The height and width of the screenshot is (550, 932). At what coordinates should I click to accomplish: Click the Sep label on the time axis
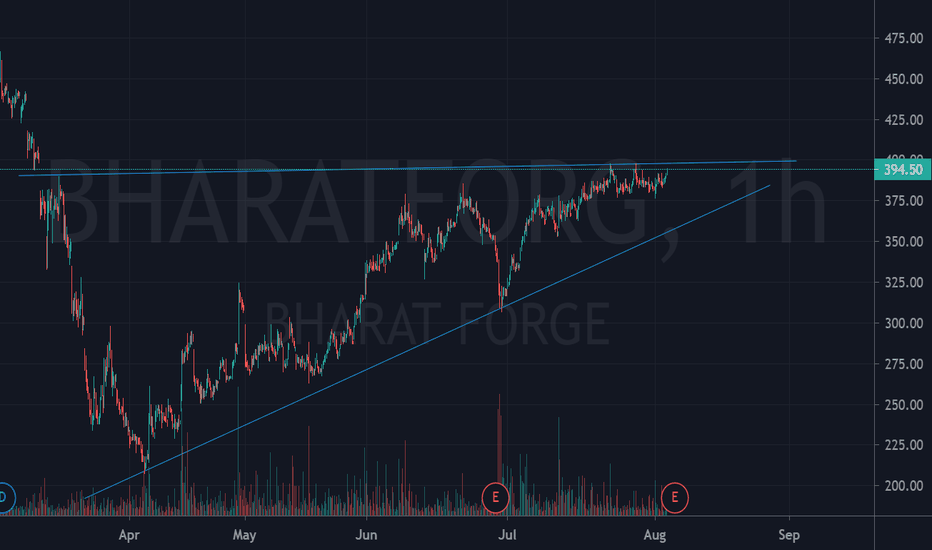coord(789,535)
